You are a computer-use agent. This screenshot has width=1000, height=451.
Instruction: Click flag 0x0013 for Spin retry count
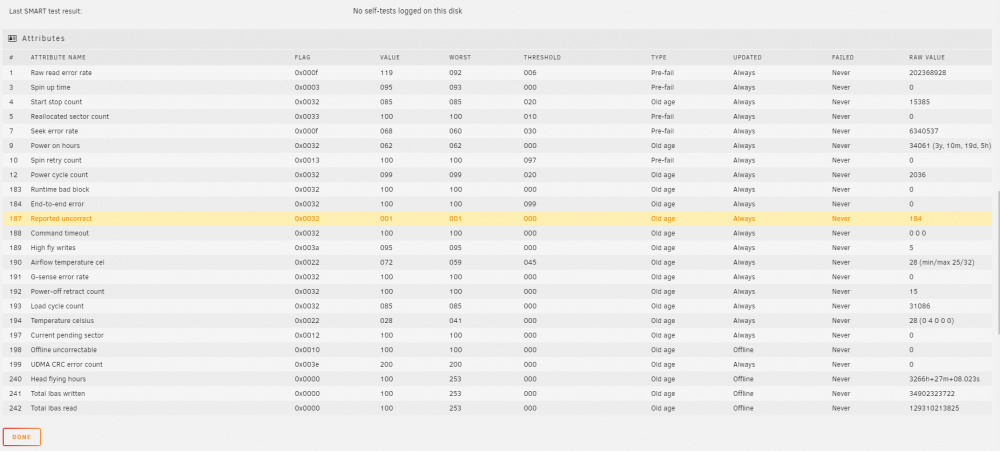tap(307, 160)
